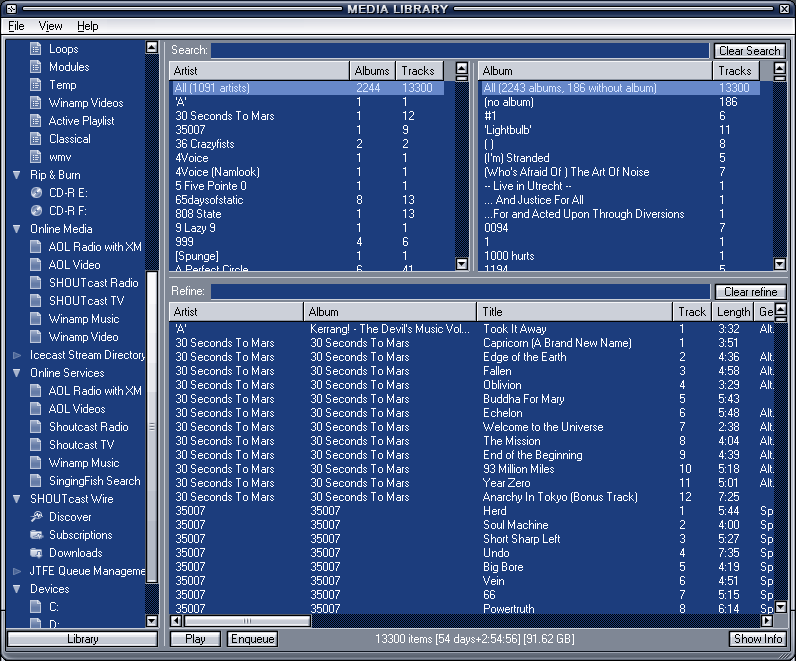Click the Refine input field

(460, 291)
